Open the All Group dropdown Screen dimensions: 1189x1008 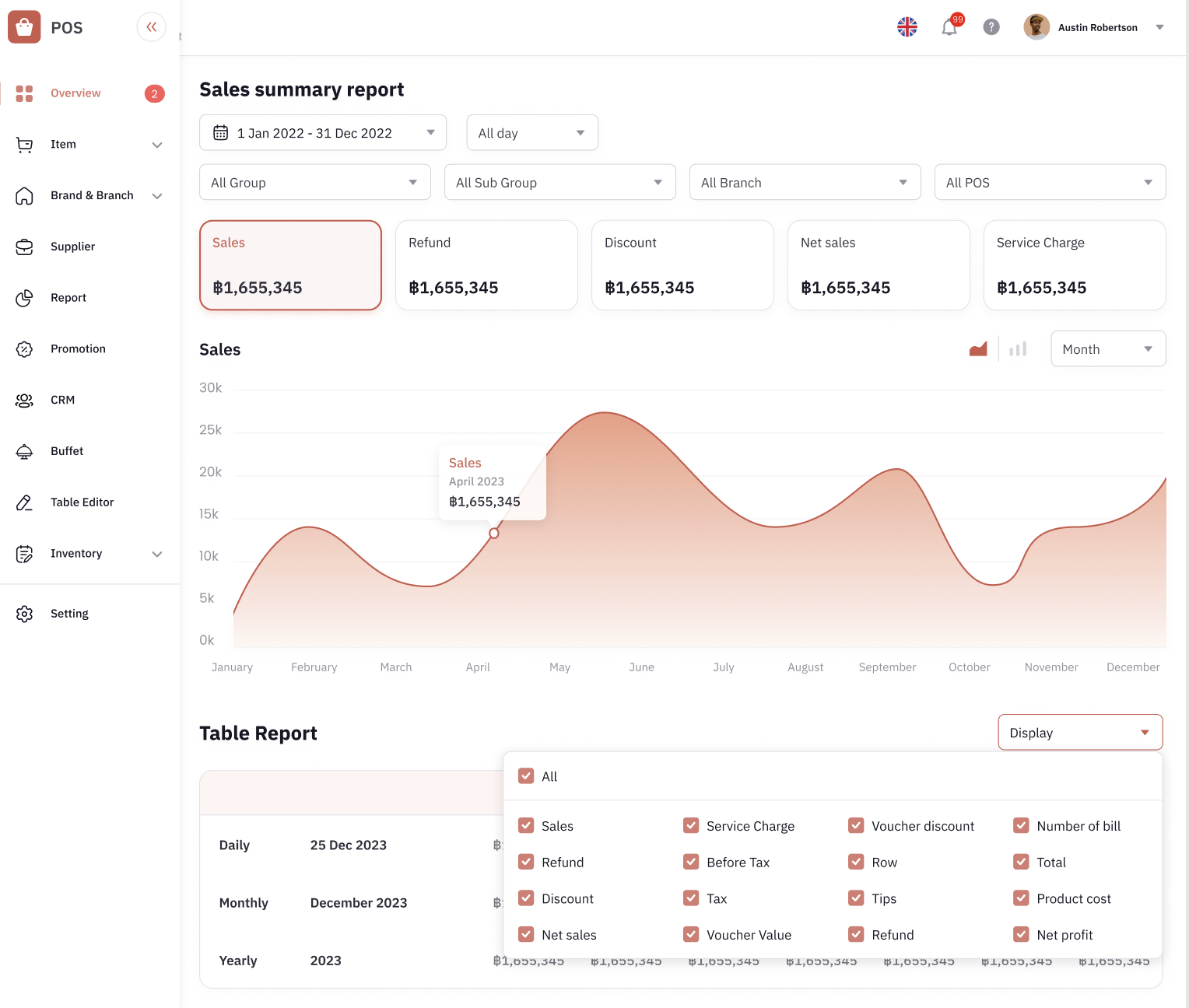click(315, 183)
